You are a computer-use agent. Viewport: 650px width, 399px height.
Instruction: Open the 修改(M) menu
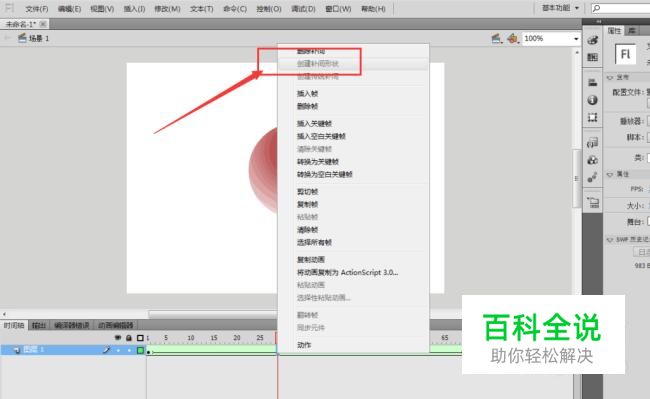[x=167, y=9]
